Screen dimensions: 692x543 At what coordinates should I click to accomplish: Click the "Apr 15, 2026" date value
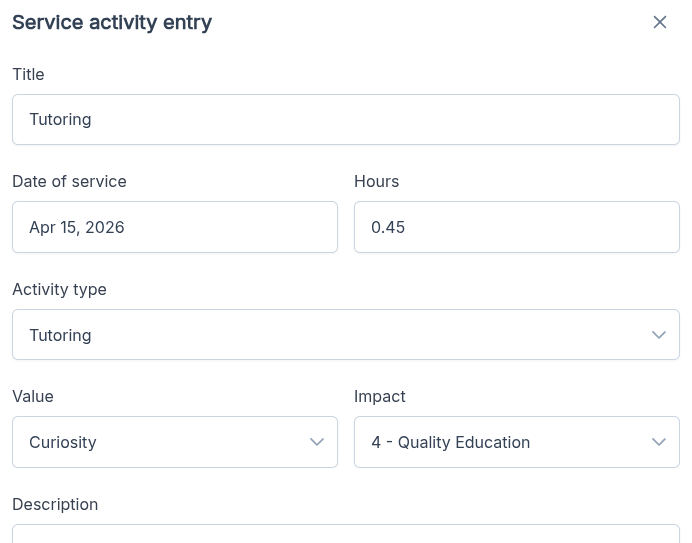(77, 227)
